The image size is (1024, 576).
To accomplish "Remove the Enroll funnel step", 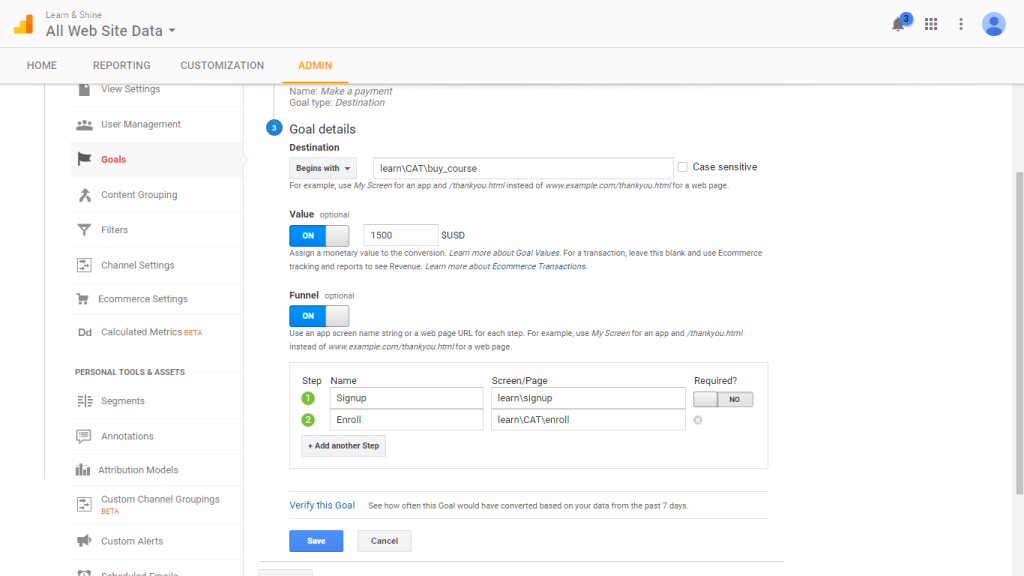I will 697,420.
